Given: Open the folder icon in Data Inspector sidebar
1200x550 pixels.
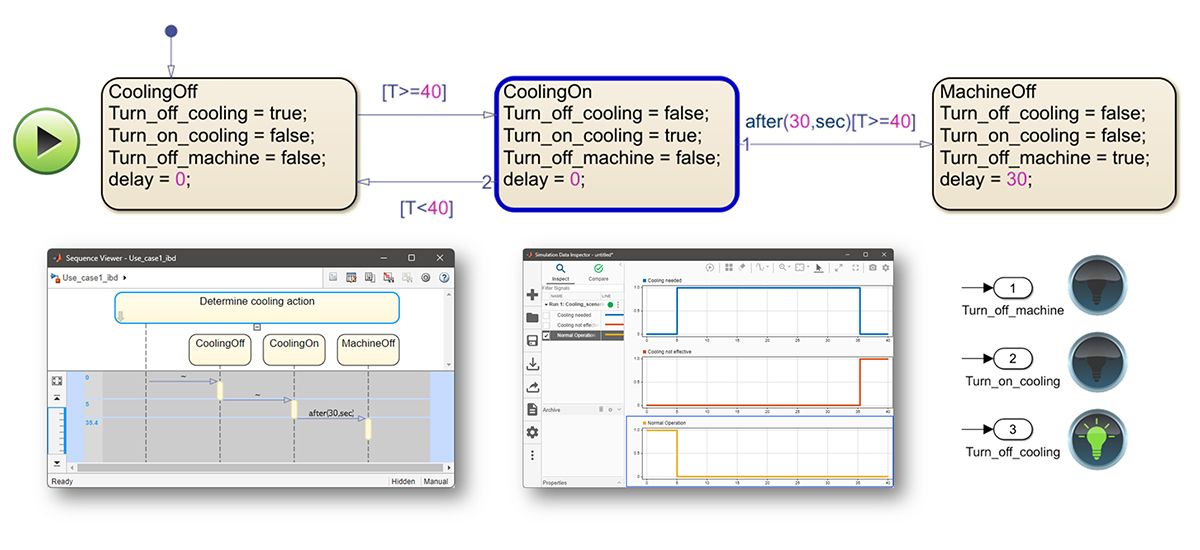Looking at the screenshot, I should [x=532, y=318].
